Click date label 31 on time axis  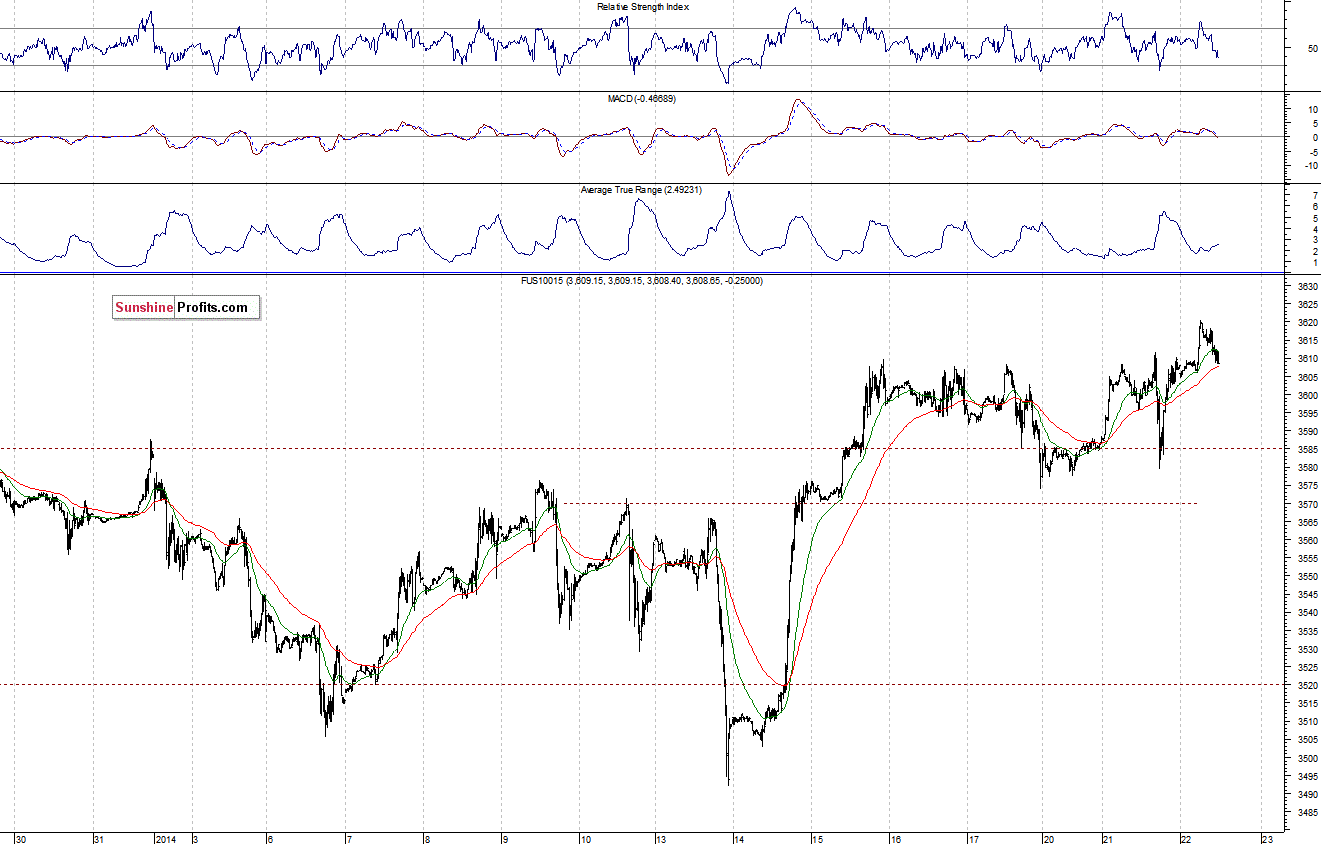[99, 838]
